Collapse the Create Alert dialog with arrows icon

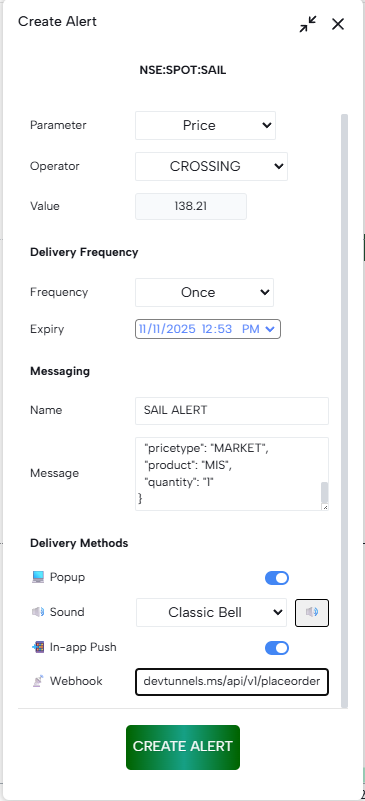point(308,24)
